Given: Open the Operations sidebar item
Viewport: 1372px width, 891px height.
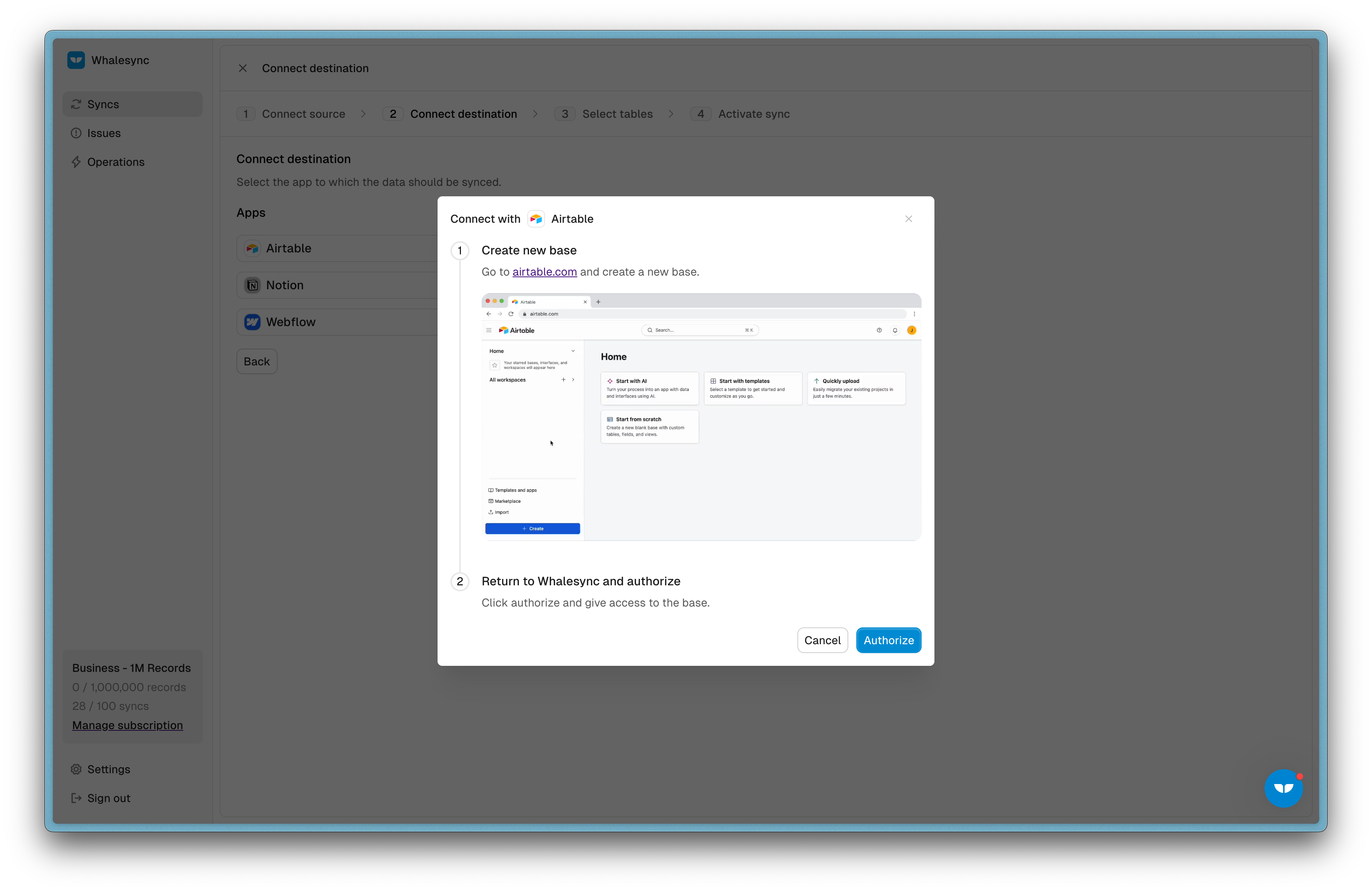Looking at the screenshot, I should (132, 162).
